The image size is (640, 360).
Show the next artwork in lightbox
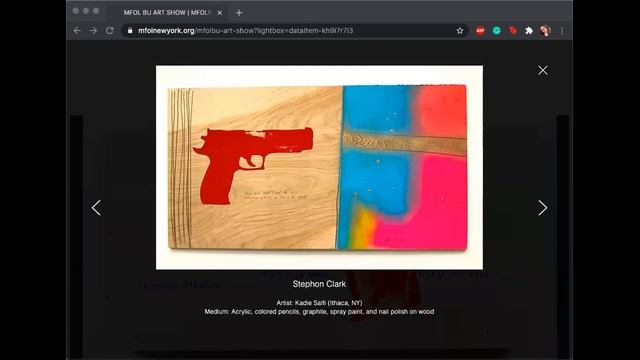point(542,208)
